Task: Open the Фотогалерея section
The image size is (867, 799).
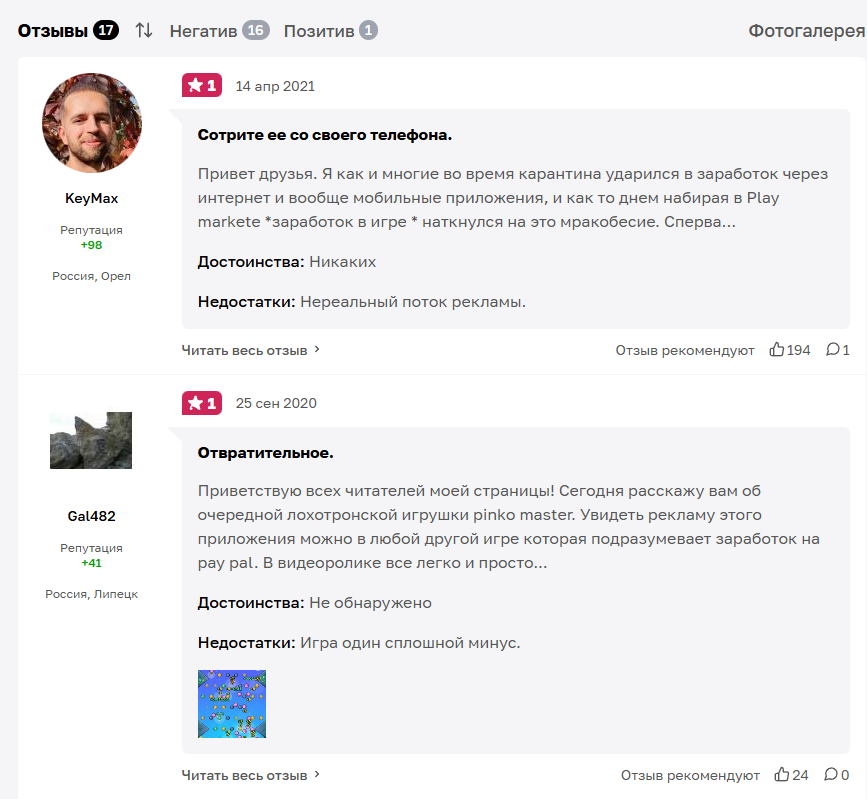Action: click(x=806, y=31)
